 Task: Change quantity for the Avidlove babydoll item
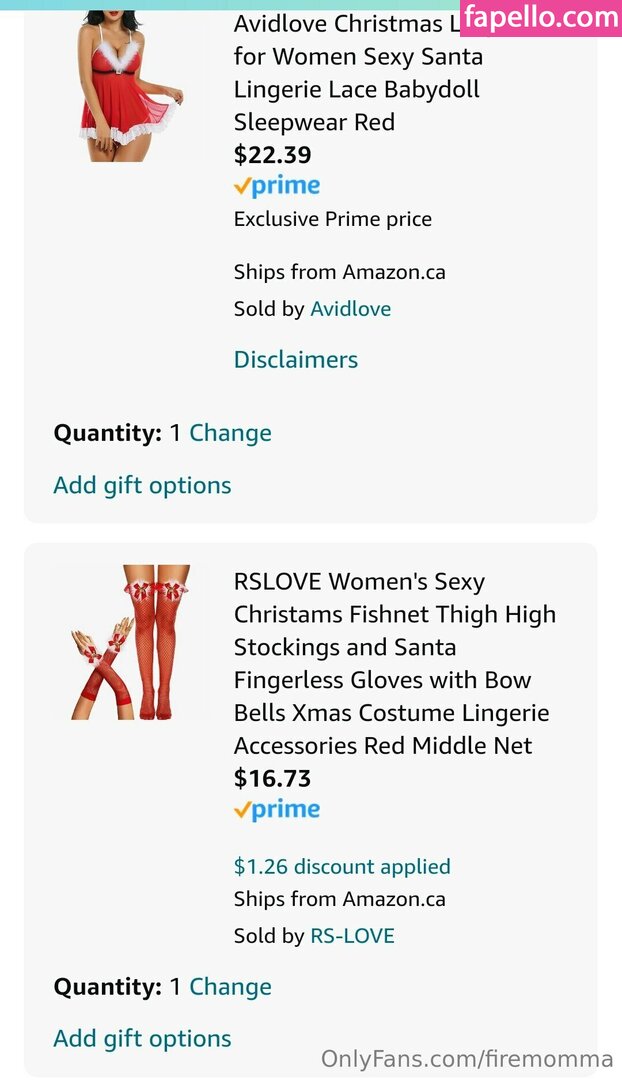pos(230,433)
